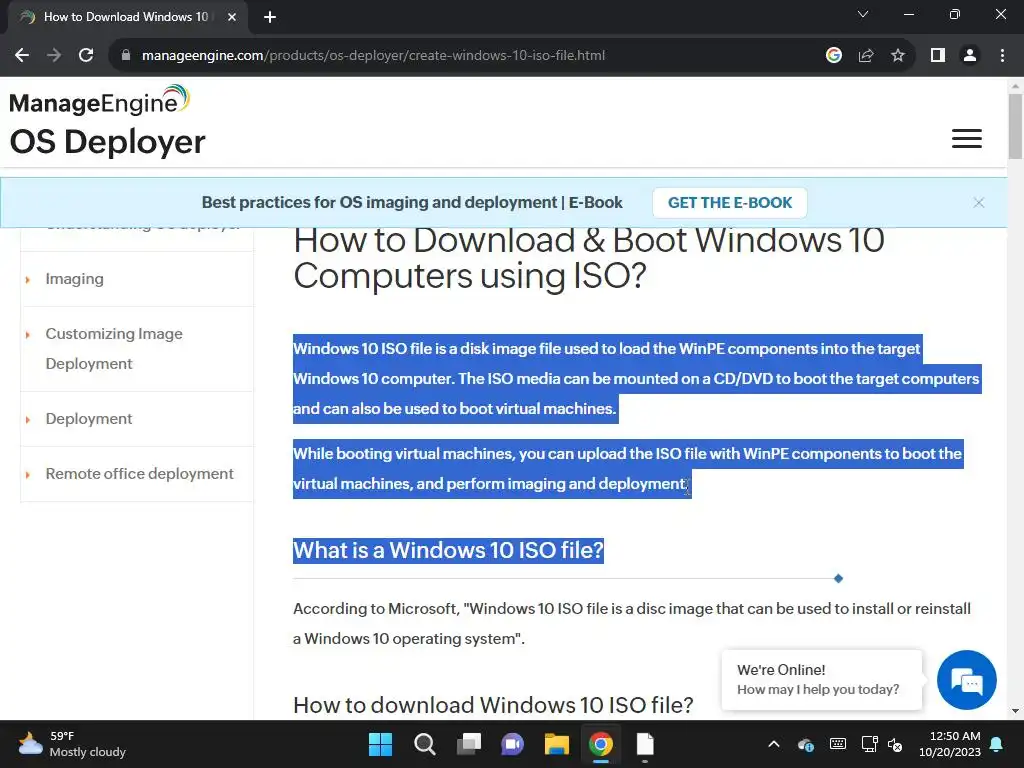Open the network tray icon
The image size is (1024, 768).
tap(869, 744)
